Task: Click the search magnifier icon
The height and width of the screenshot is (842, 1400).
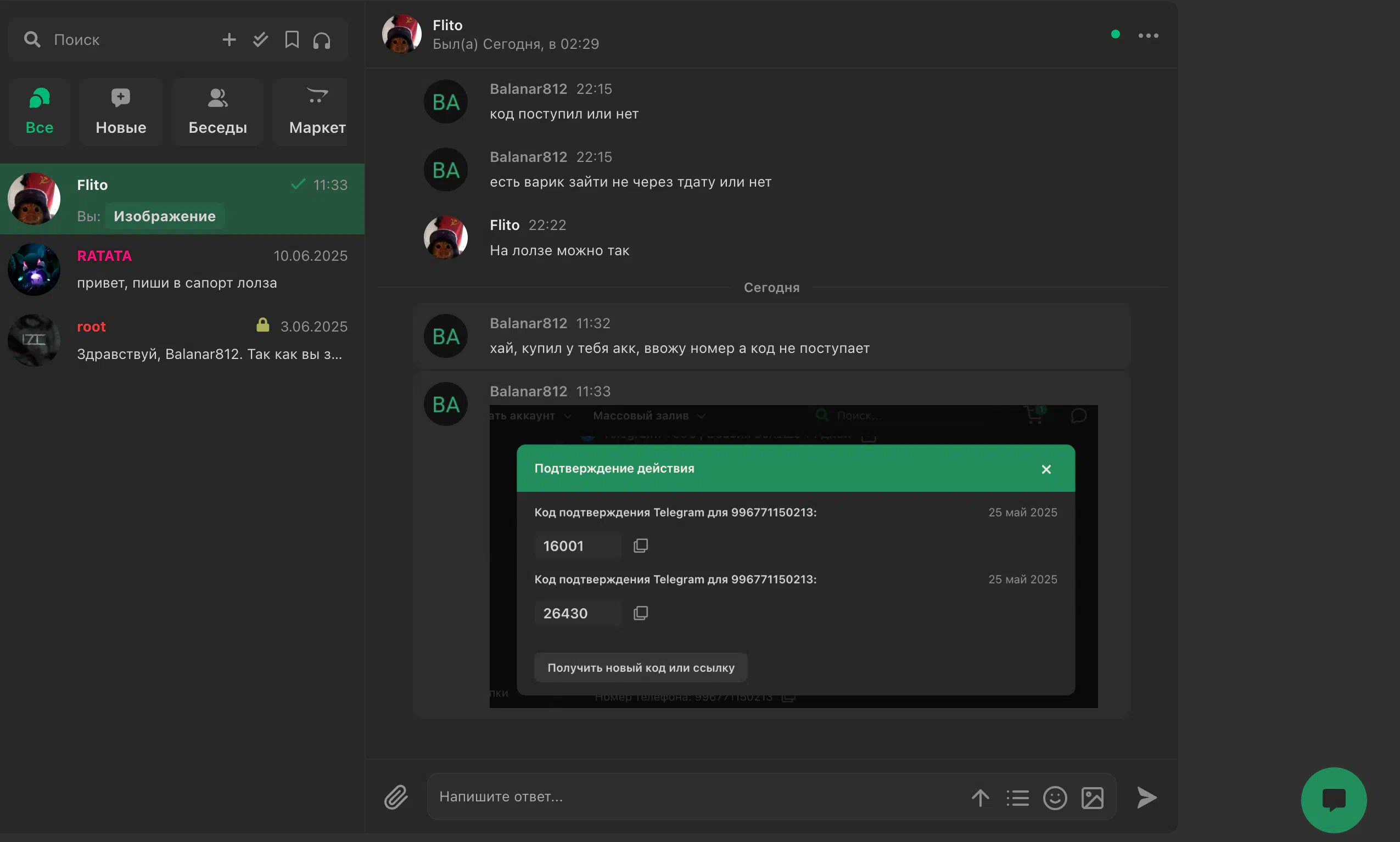Action: point(32,39)
